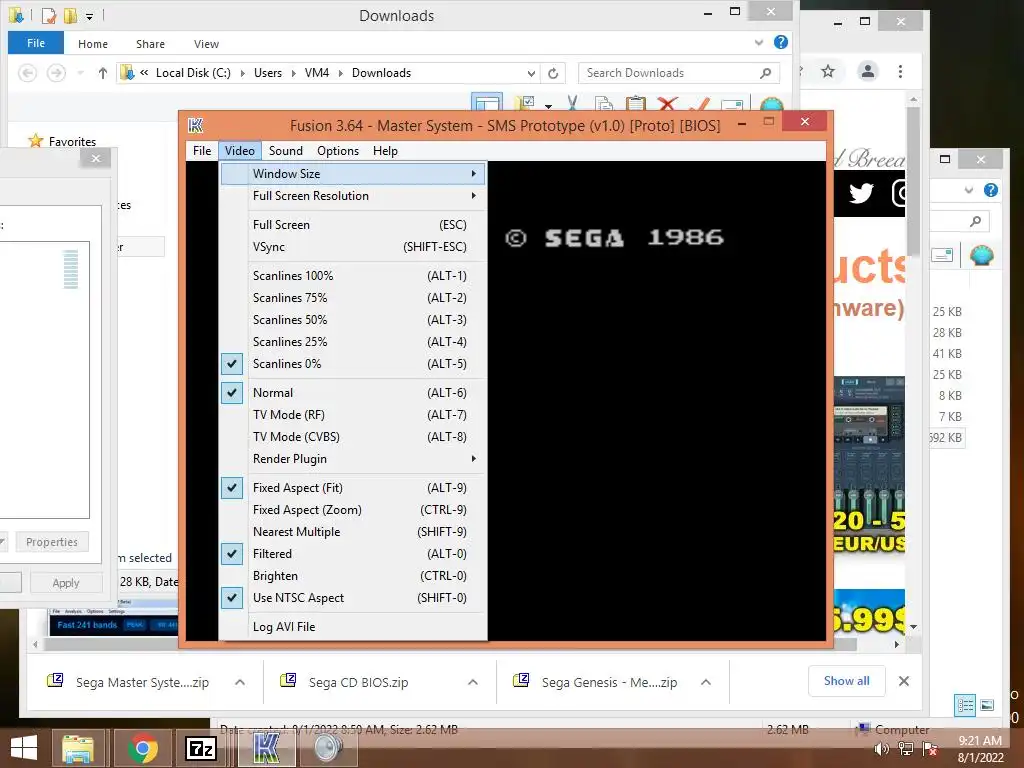The height and width of the screenshot is (768, 1024).
Task: Open Fusion's Sound menu
Action: (x=285, y=151)
